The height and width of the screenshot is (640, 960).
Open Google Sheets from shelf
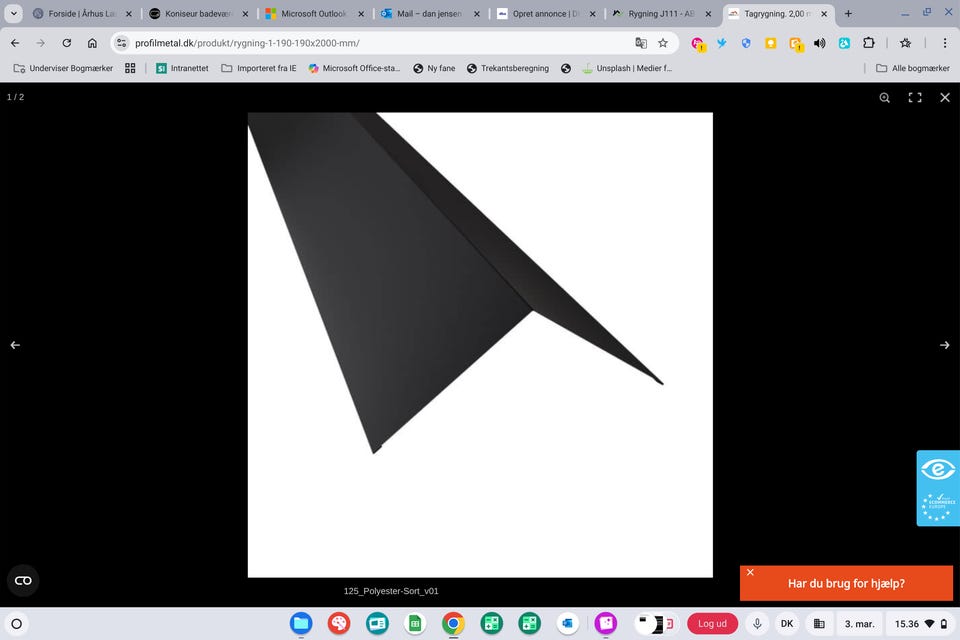[x=415, y=623]
